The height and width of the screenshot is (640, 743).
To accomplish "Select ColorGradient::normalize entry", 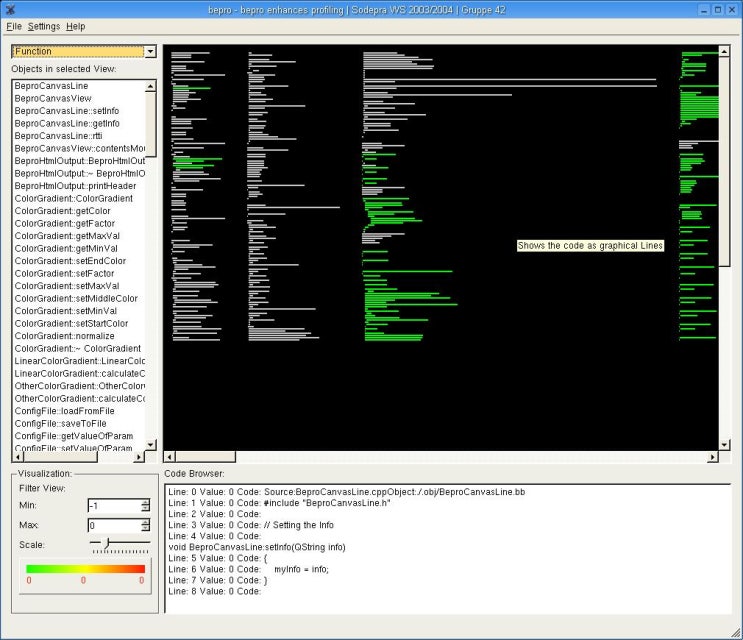I will pyautogui.click(x=64, y=336).
